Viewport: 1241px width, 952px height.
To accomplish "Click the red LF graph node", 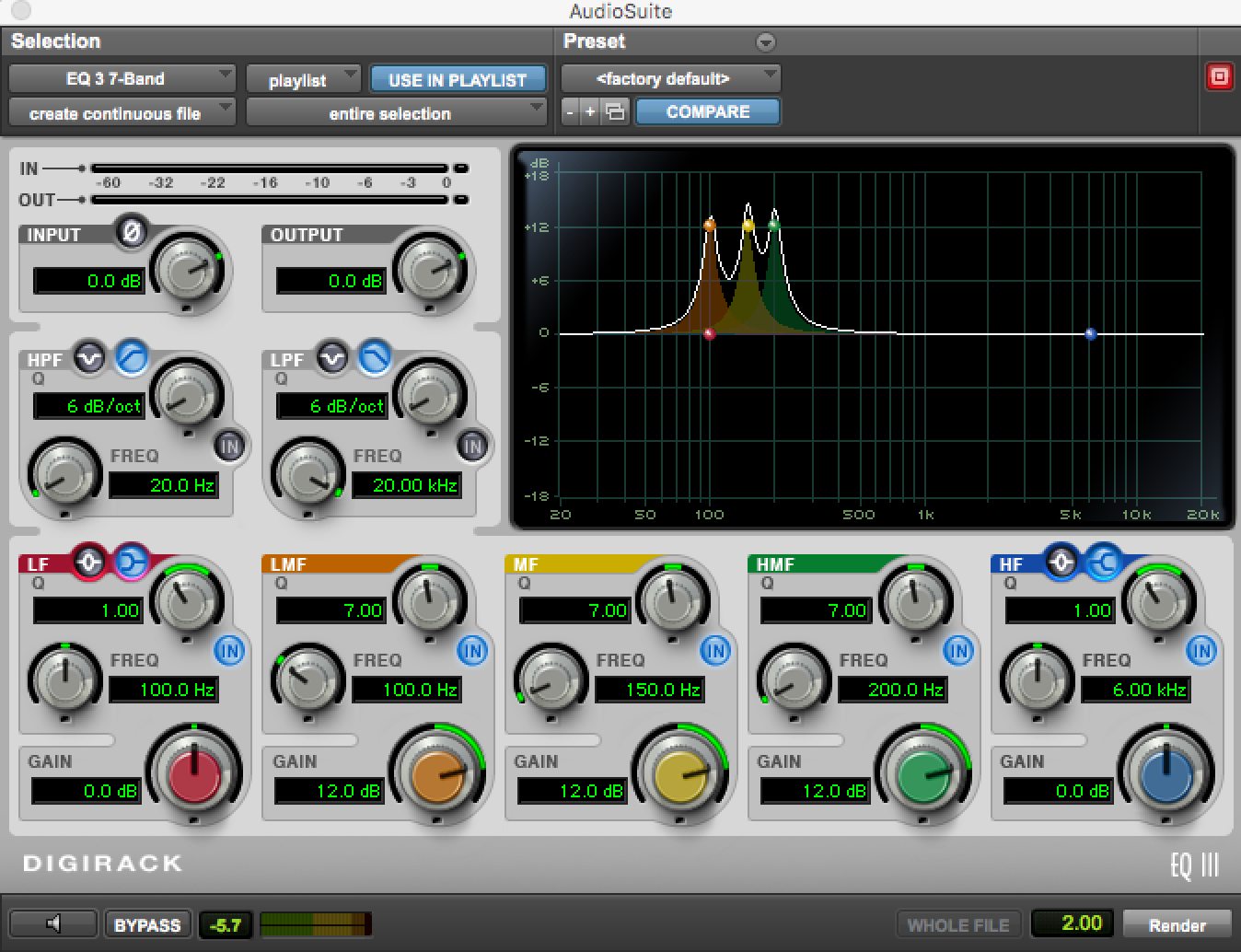I will 709,334.
